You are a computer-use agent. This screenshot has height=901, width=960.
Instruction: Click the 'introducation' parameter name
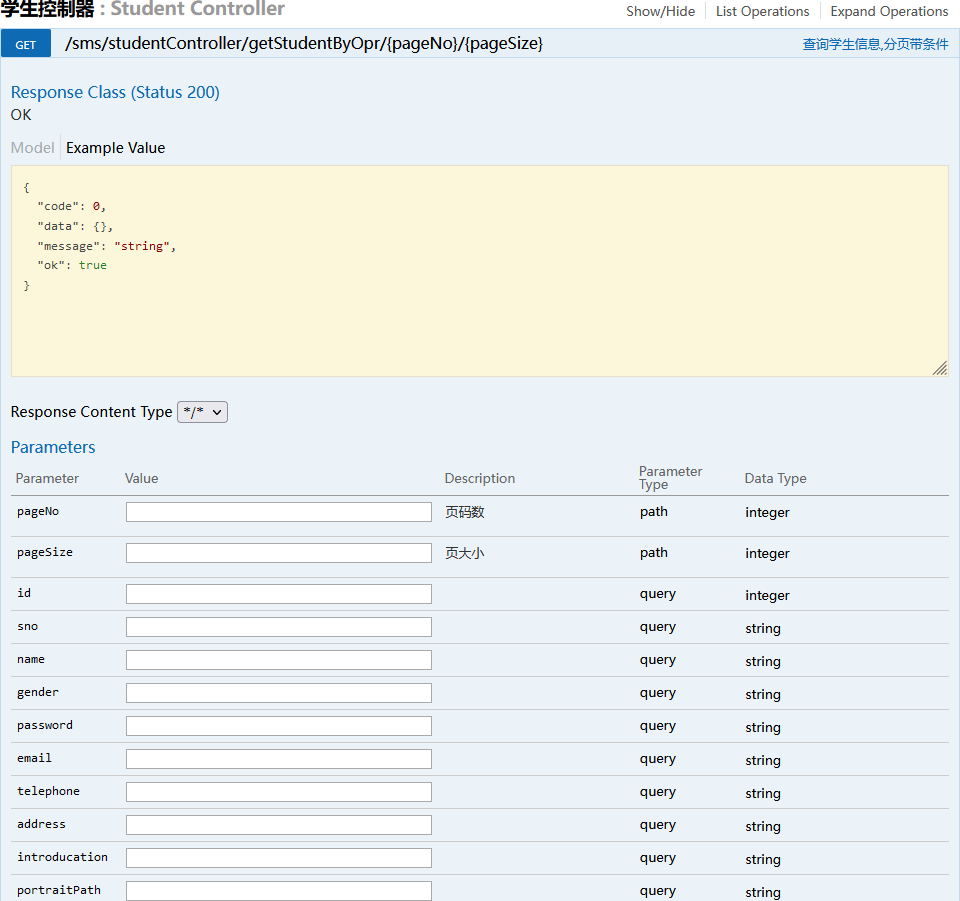pyautogui.click(x=62, y=858)
